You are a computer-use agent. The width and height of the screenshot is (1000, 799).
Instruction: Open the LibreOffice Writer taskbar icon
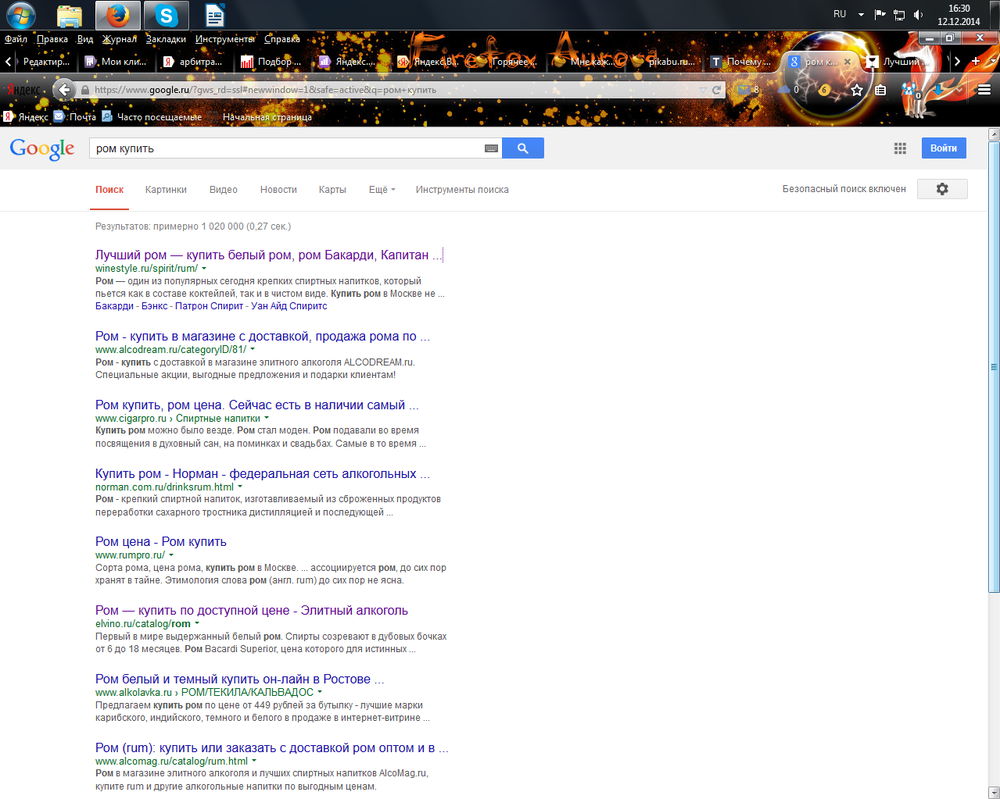214,15
